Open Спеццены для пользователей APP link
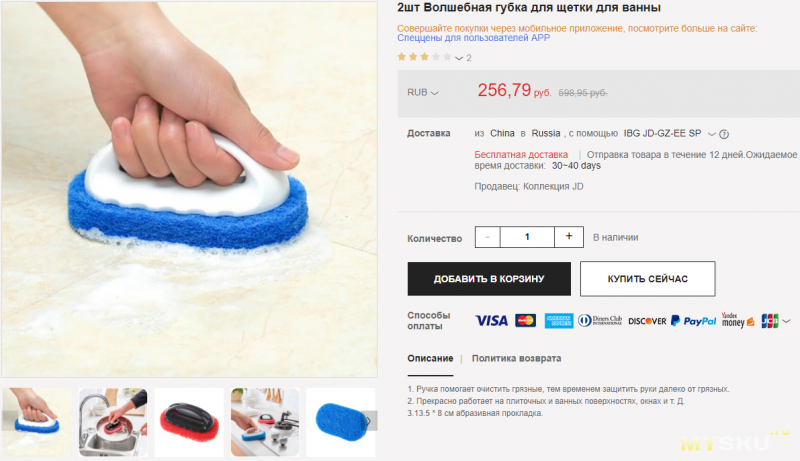 (473, 38)
